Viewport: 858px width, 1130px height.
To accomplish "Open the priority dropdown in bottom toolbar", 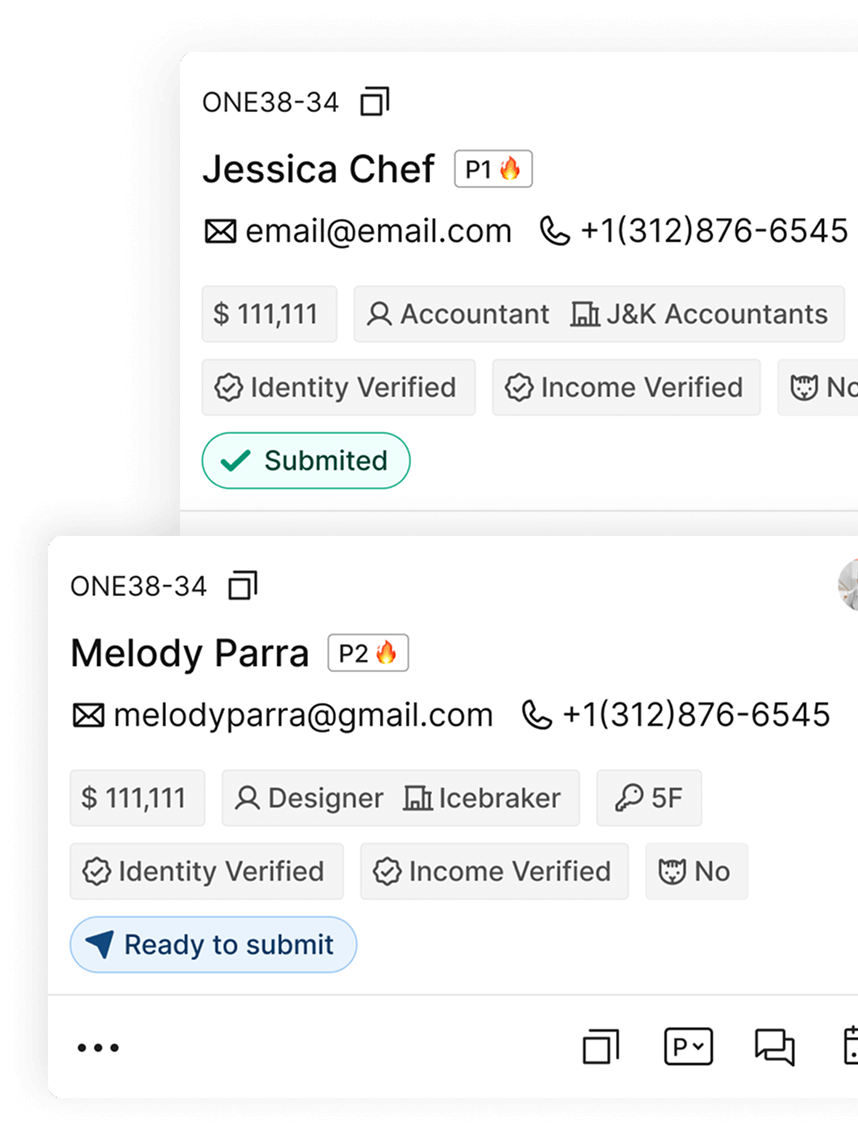I will click(x=688, y=1047).
